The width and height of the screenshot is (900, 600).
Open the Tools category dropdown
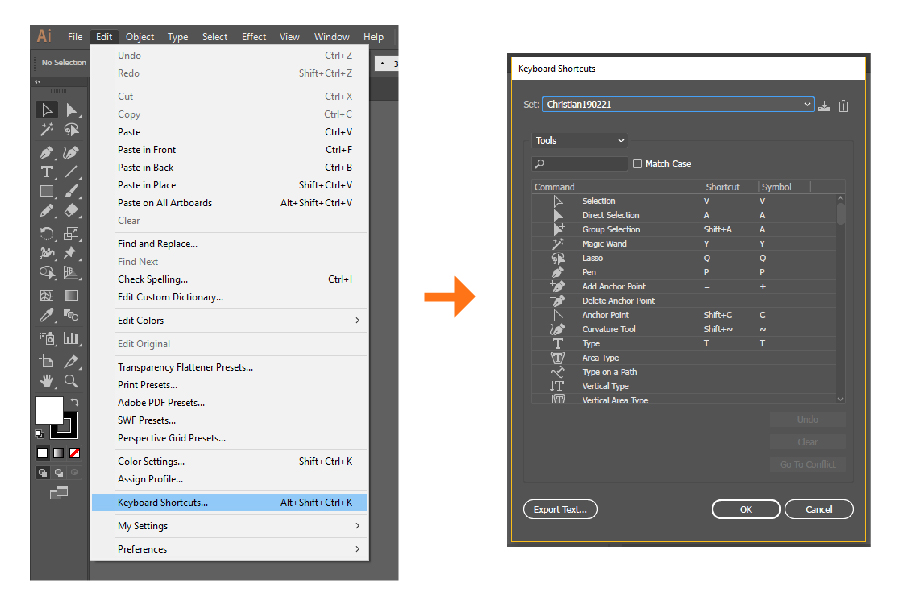(579, 141)
